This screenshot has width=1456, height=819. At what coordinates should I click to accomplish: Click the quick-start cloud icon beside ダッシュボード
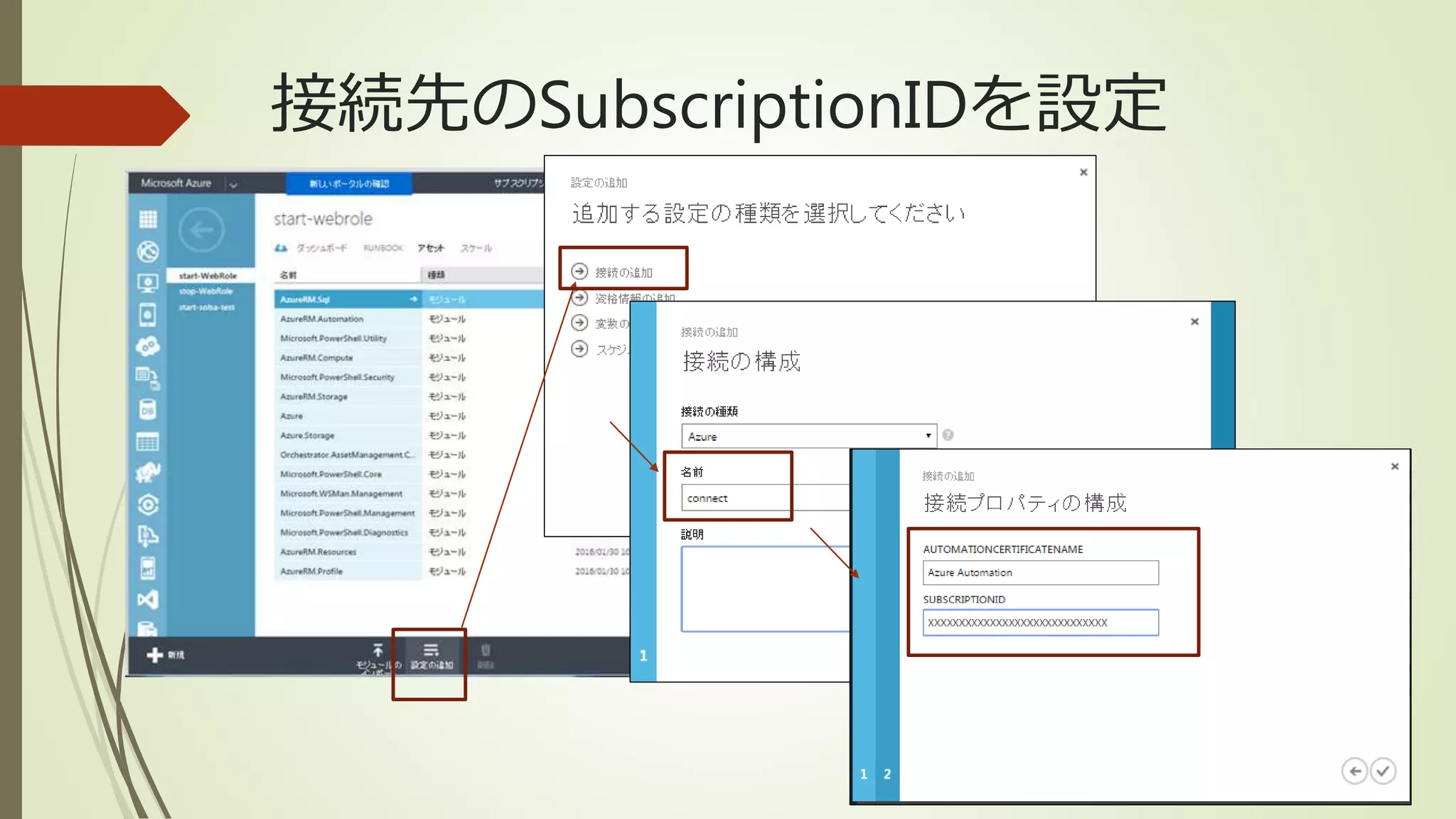point(282,248)
